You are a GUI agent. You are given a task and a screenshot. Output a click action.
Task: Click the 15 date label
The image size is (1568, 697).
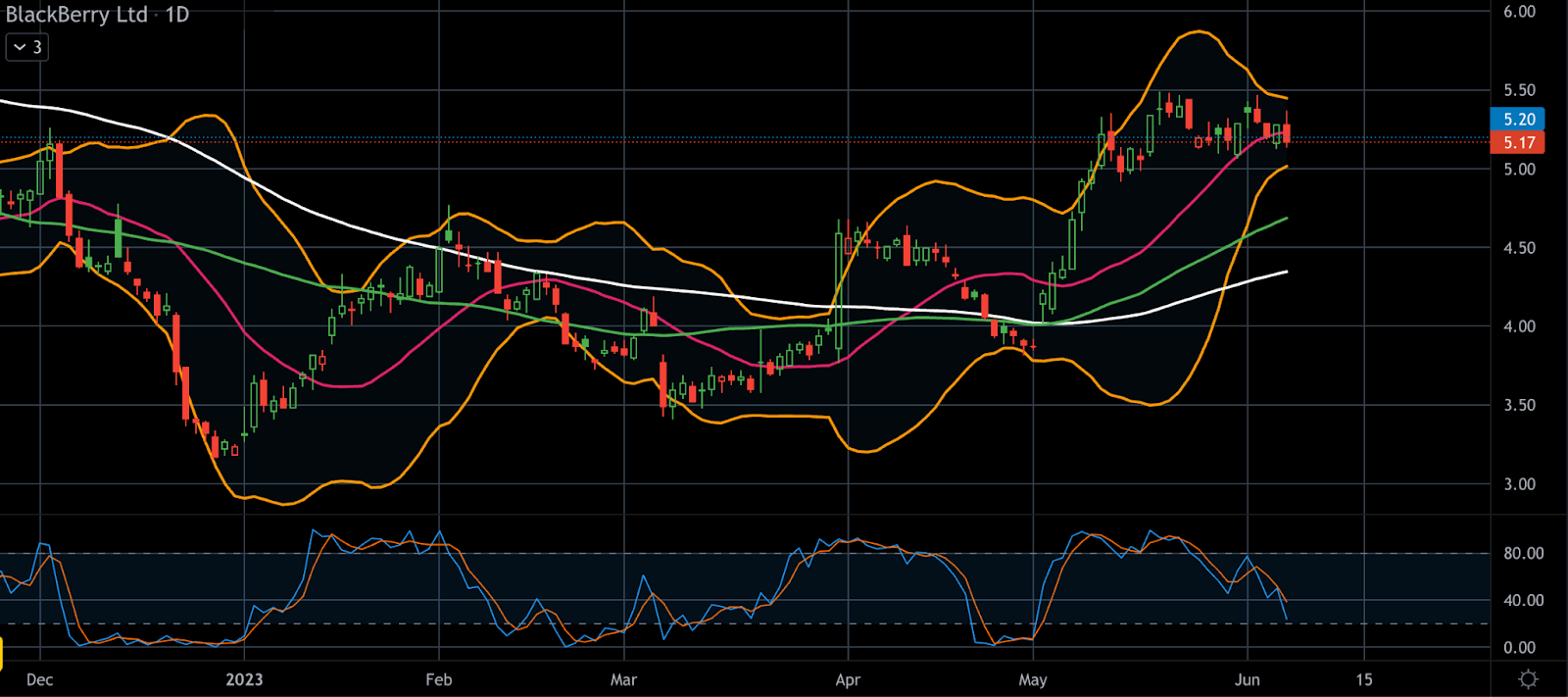pyautogui.click(x=1364, y=679)
